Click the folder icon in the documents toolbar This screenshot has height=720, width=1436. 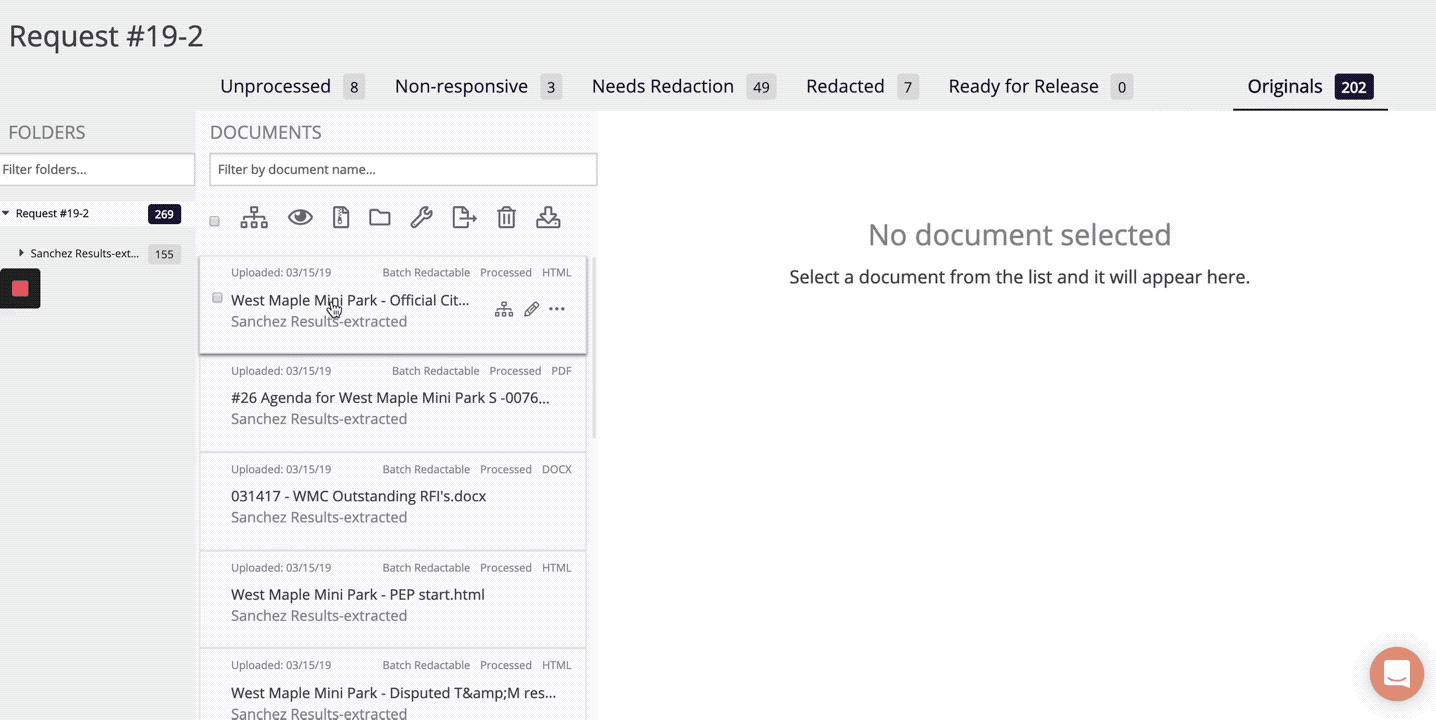(x=380, y=218)
